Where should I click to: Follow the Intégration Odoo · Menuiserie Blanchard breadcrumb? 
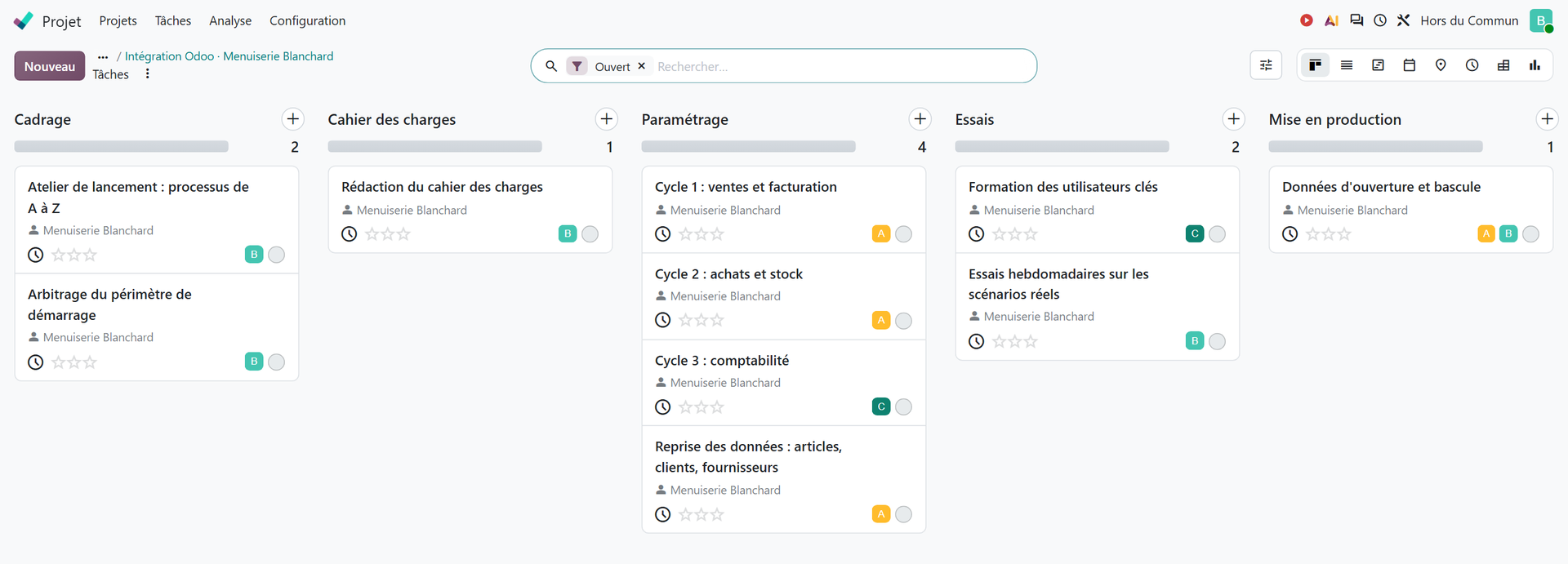point(229,56)
